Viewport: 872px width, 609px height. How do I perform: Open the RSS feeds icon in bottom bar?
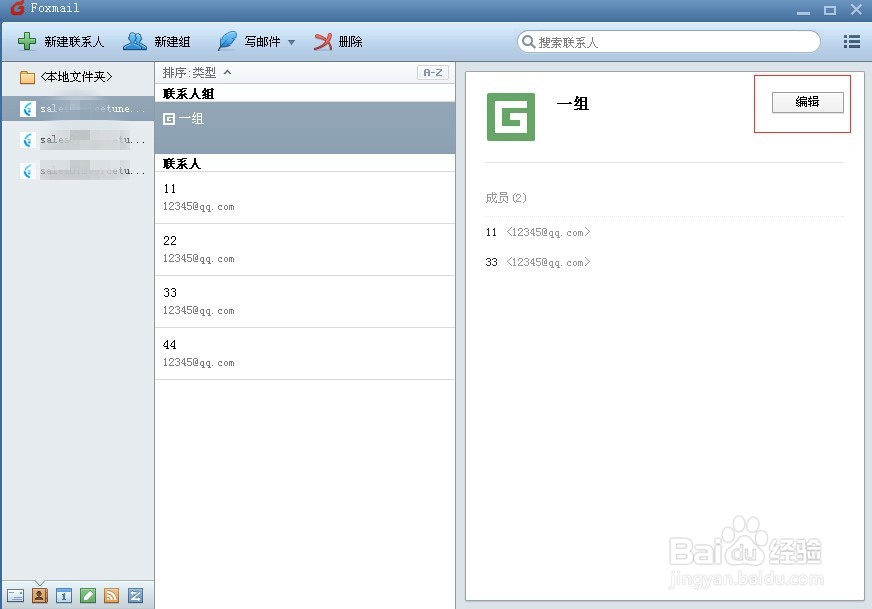tap(111, 595)
